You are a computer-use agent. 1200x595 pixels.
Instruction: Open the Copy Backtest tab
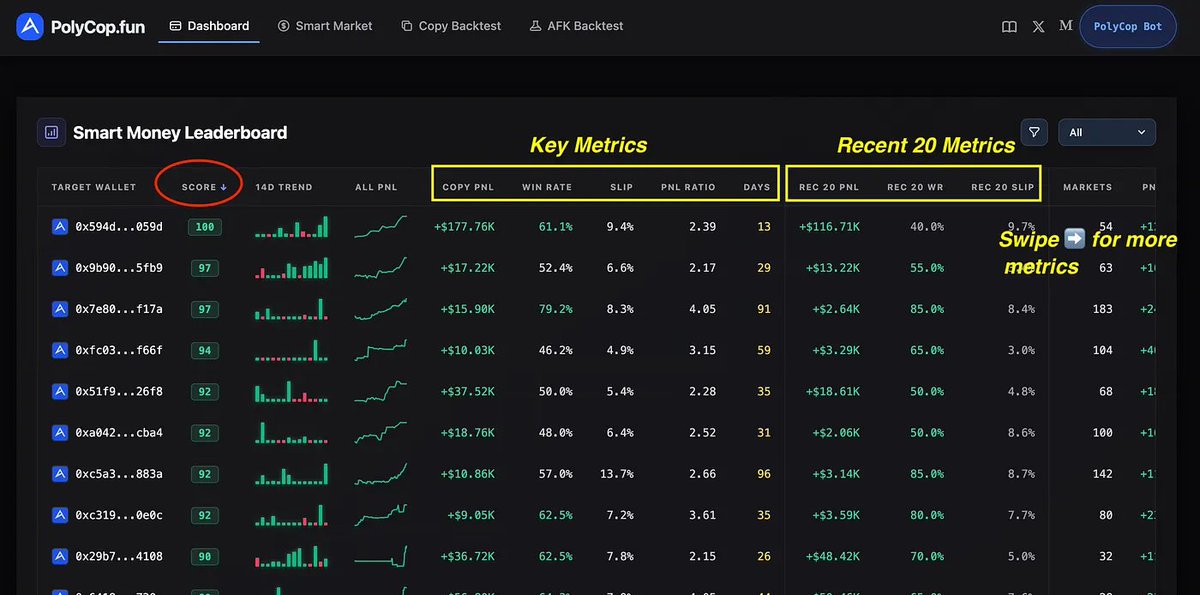[451, 26]
